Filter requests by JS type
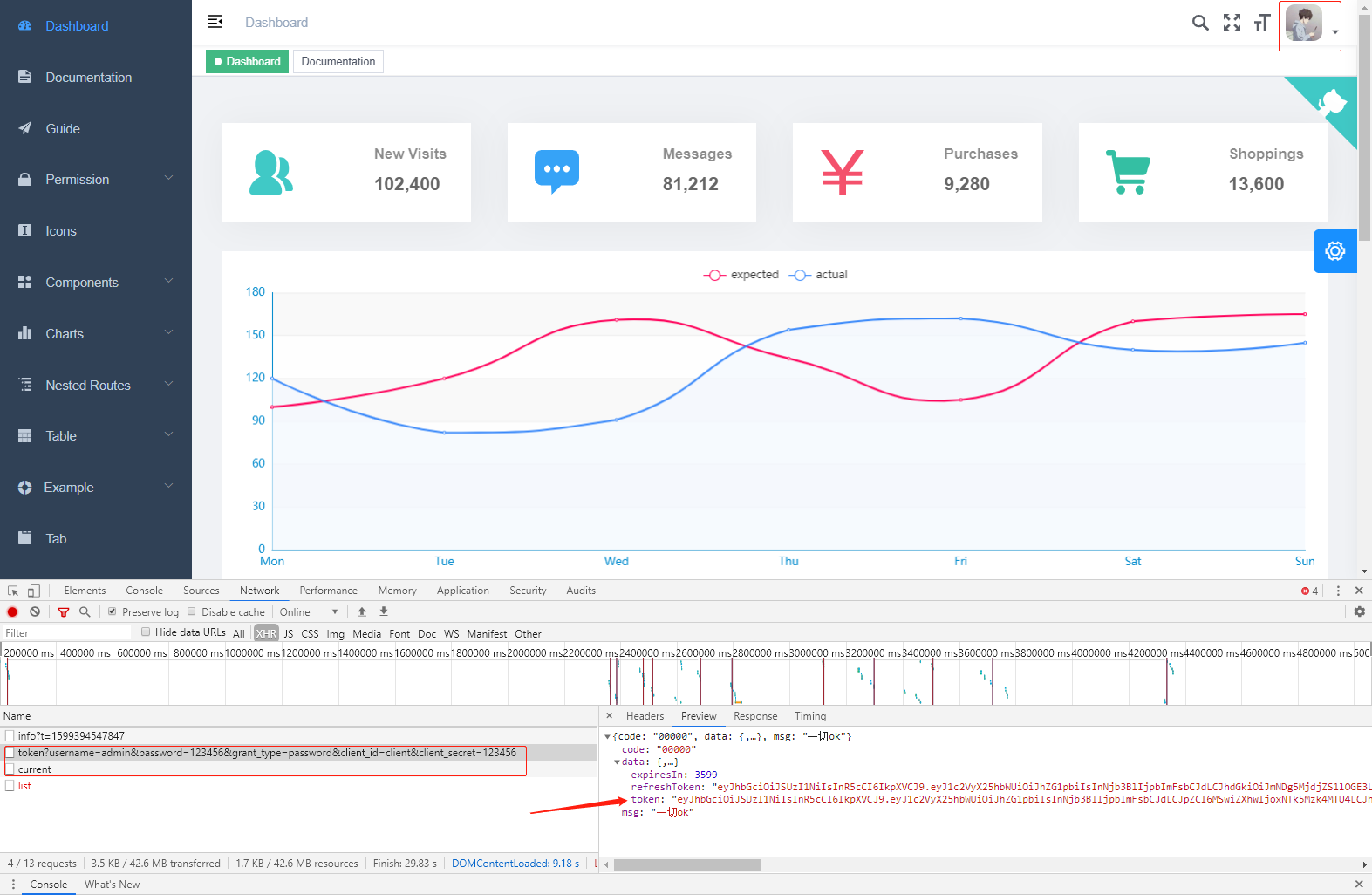This screenshot has height=895, width=1372. coord(289,634)
